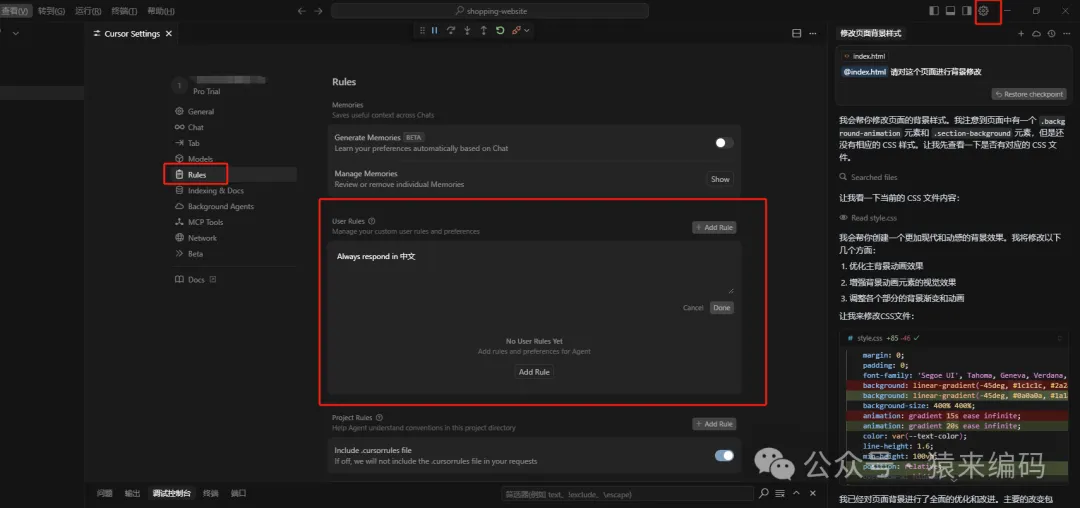Image resolution: width=1080 pixels, height=508 pixels.
Task: Open the 查看(V) menu
Action: (x=15, y=11)
